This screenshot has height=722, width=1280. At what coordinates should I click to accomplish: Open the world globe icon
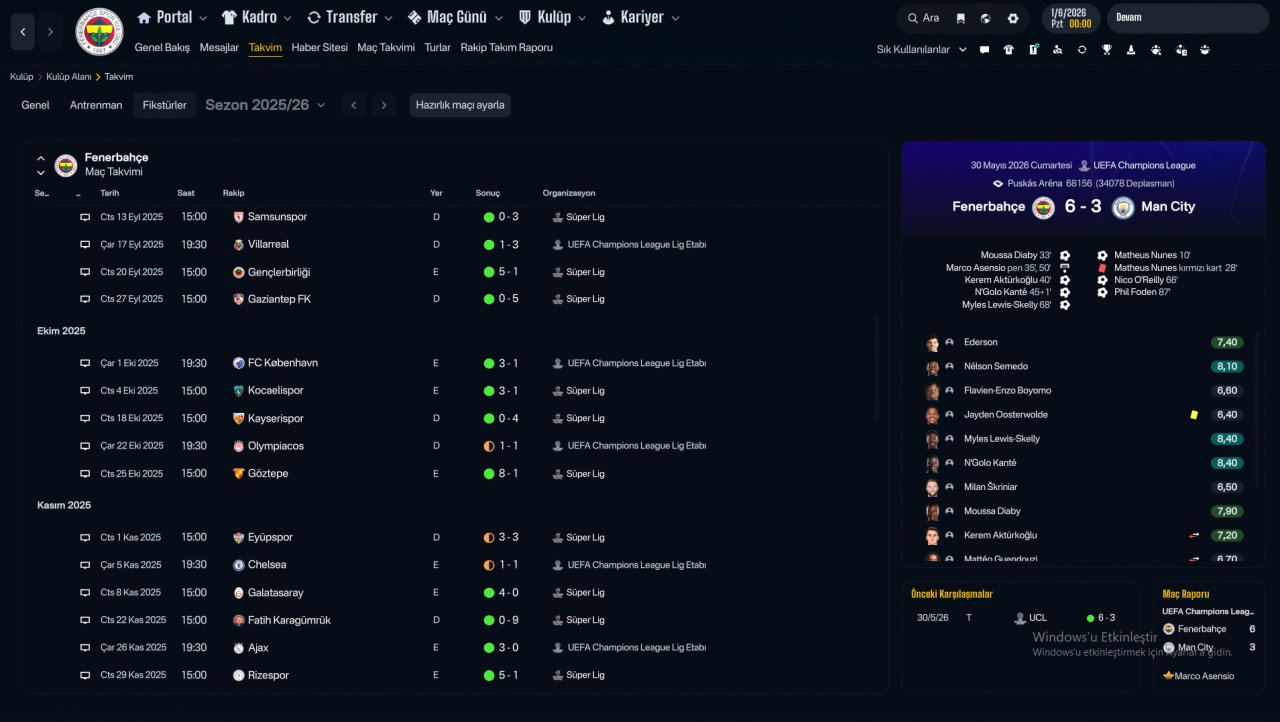coord(986,18)
